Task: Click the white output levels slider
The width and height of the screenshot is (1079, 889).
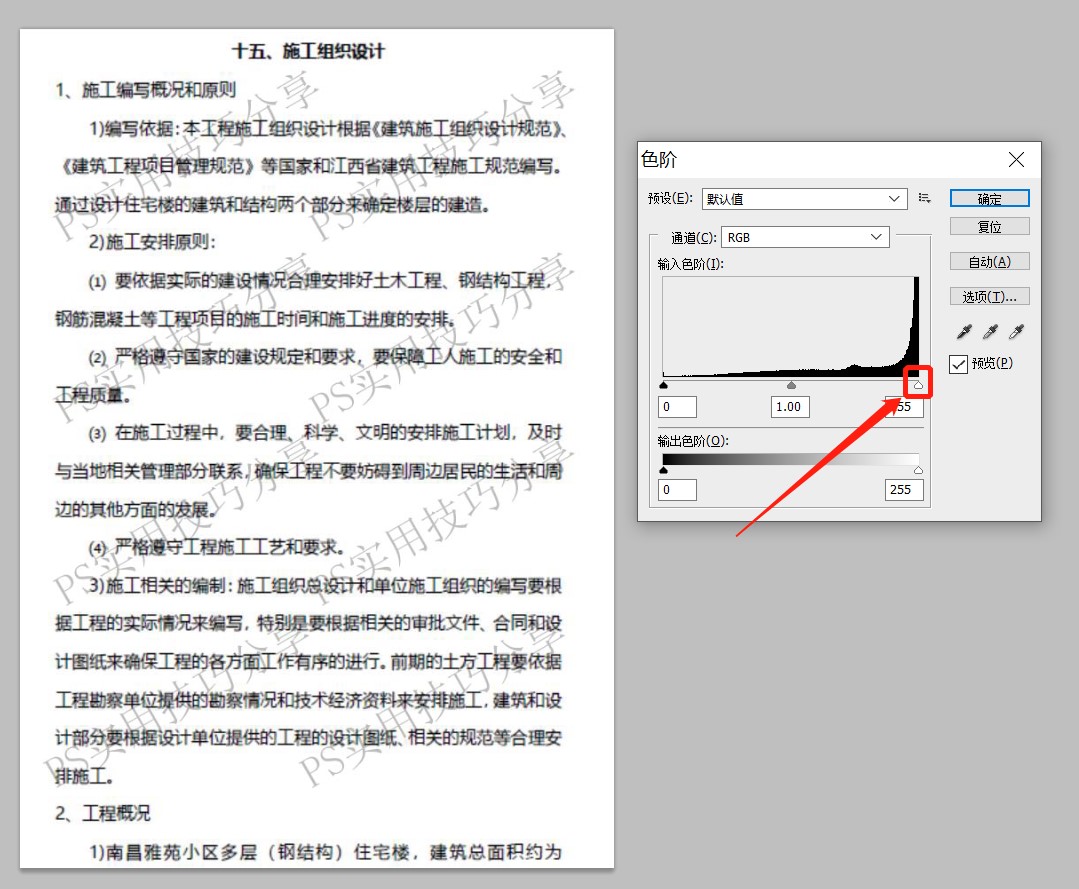Action: point(918,468)
